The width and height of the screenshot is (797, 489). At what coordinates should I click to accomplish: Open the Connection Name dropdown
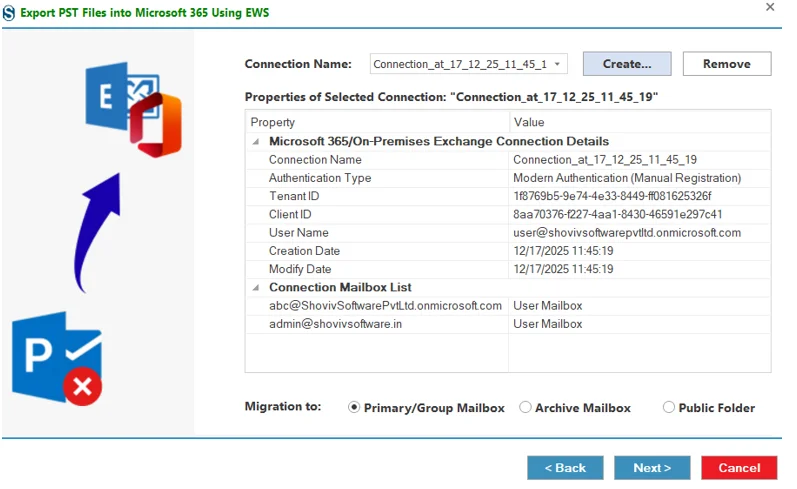558,64
